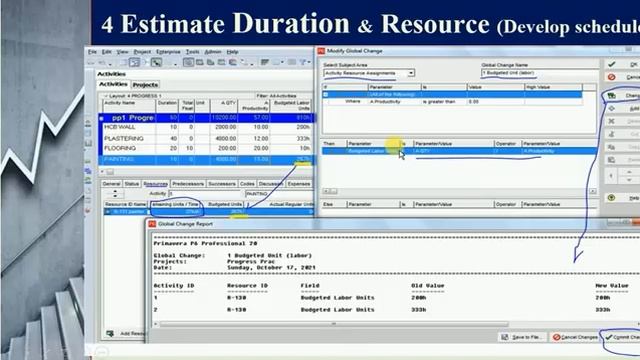
Task: Switch to the Activities tab
Action: [113, 84]
